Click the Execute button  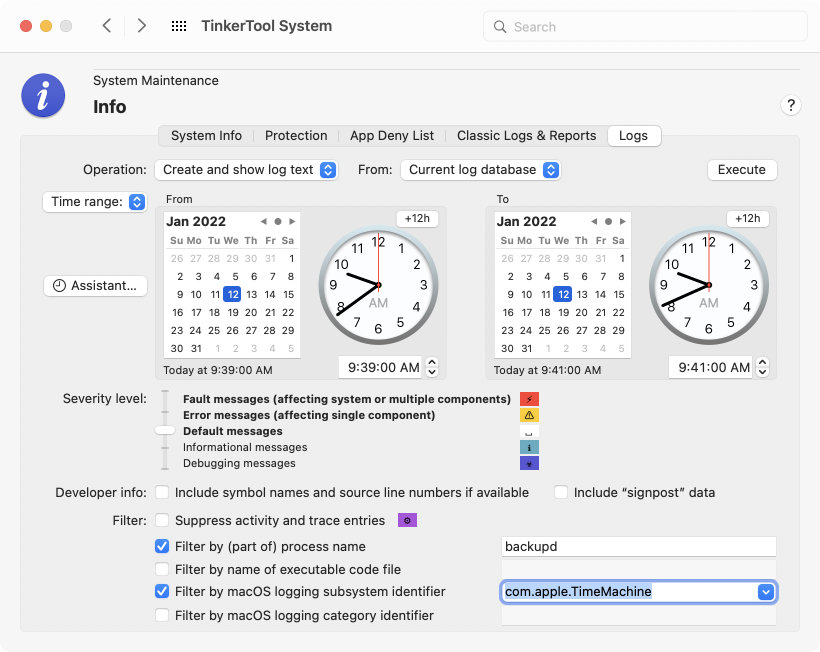pos(742,170)
